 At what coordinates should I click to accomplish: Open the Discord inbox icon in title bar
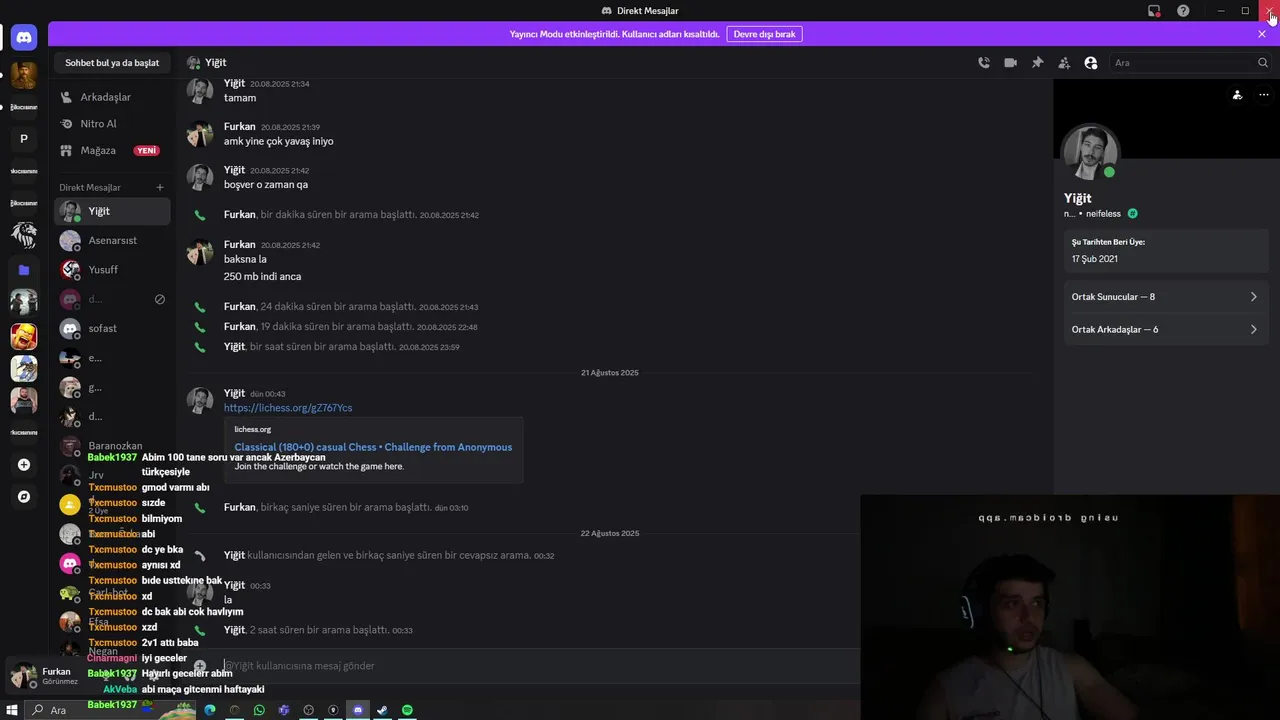click(x=1154, y=11)
